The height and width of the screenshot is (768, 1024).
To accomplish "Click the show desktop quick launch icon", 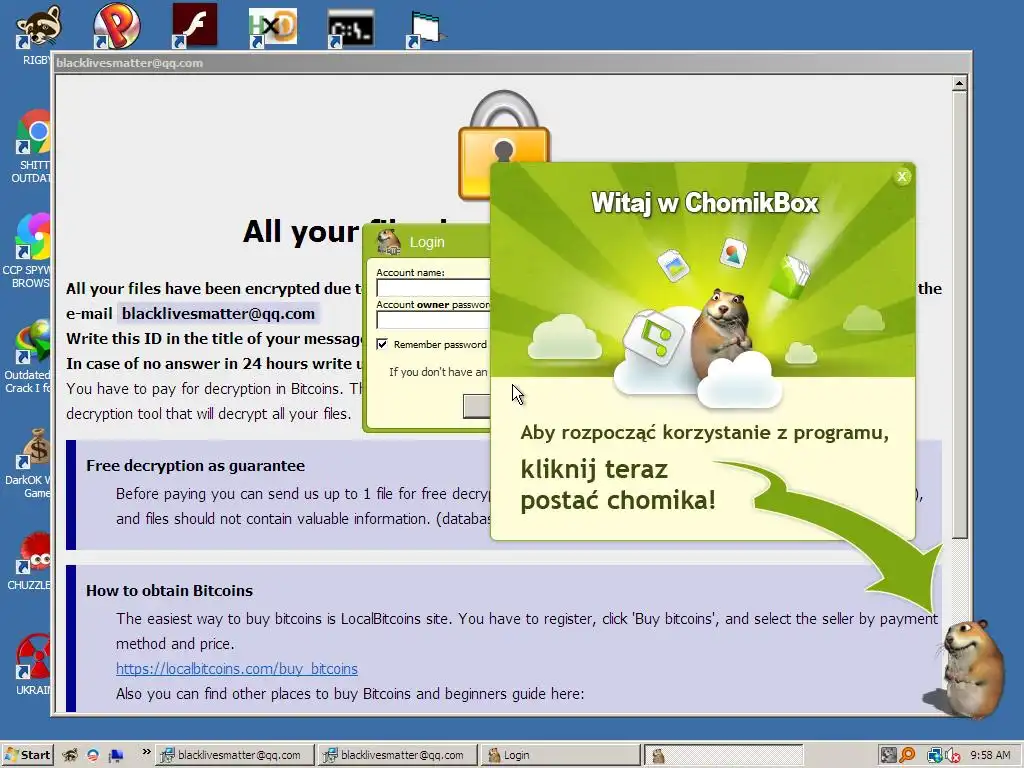I will (x=116, y=756).
